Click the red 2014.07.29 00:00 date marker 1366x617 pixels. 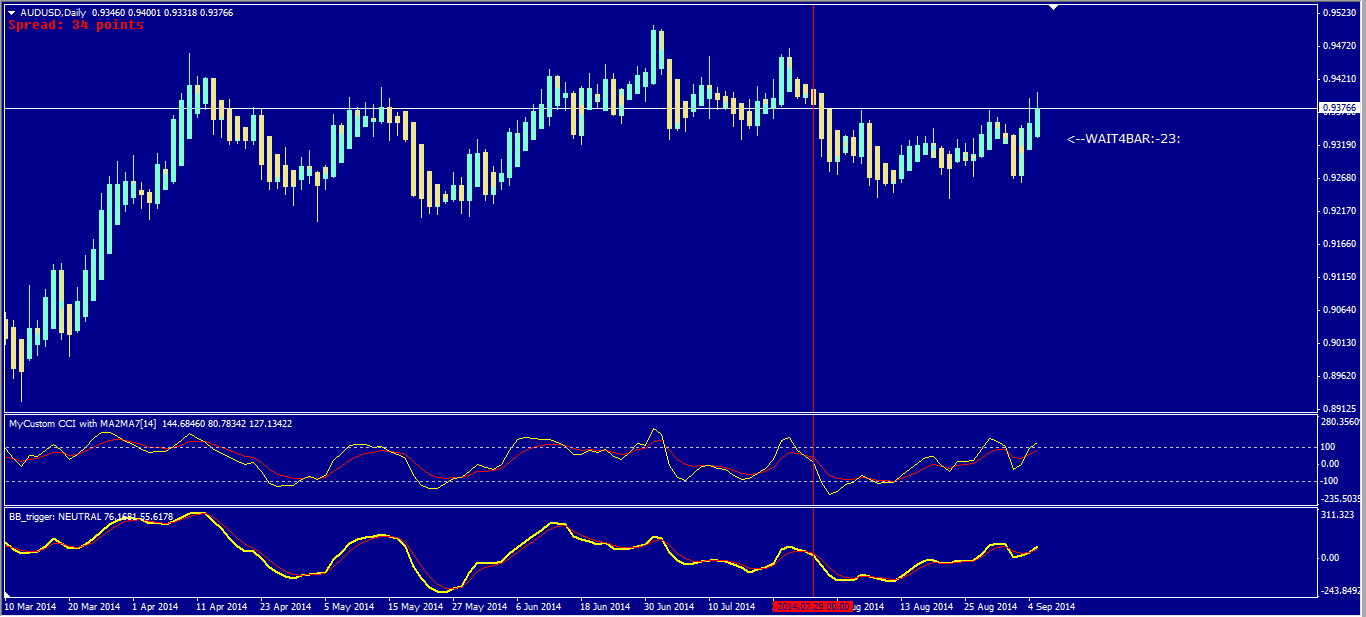811,606
